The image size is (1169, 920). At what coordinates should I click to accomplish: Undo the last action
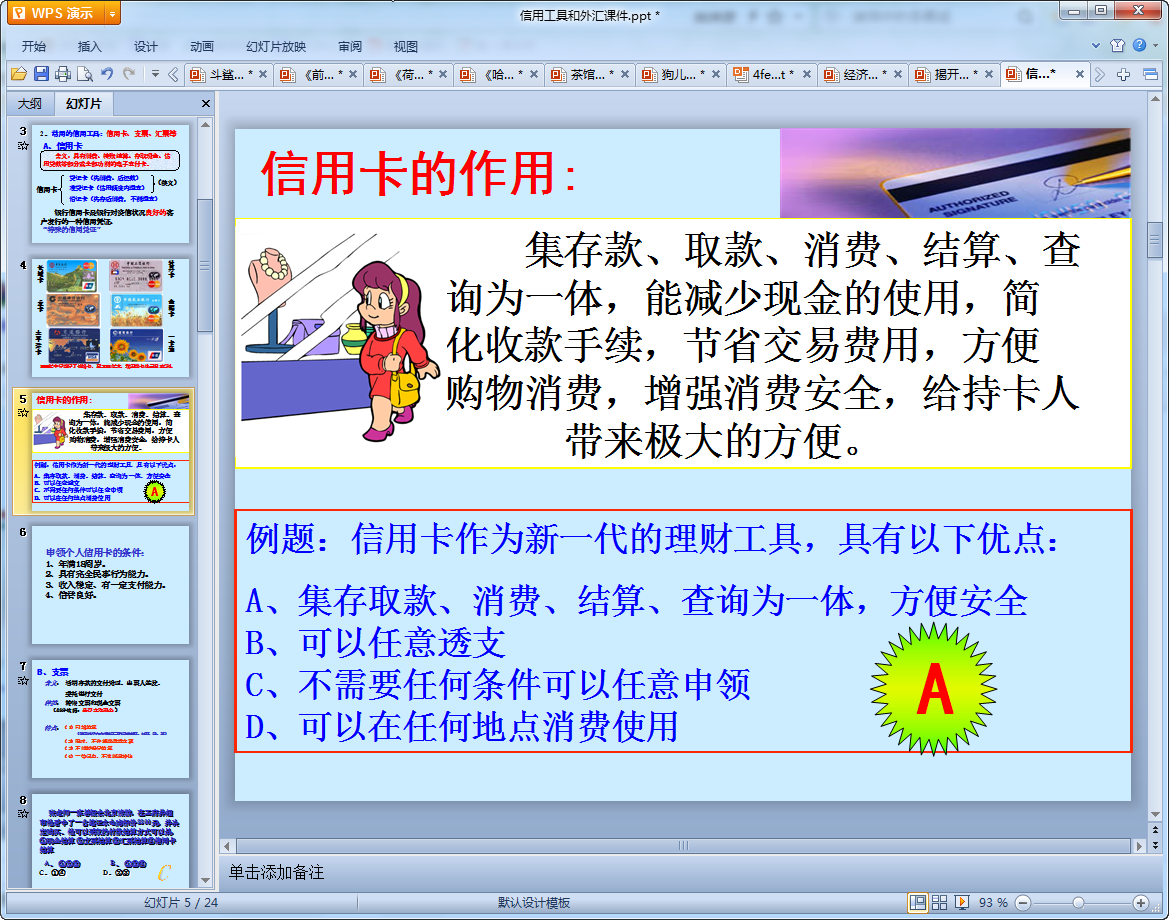click(x=107, y=74)
